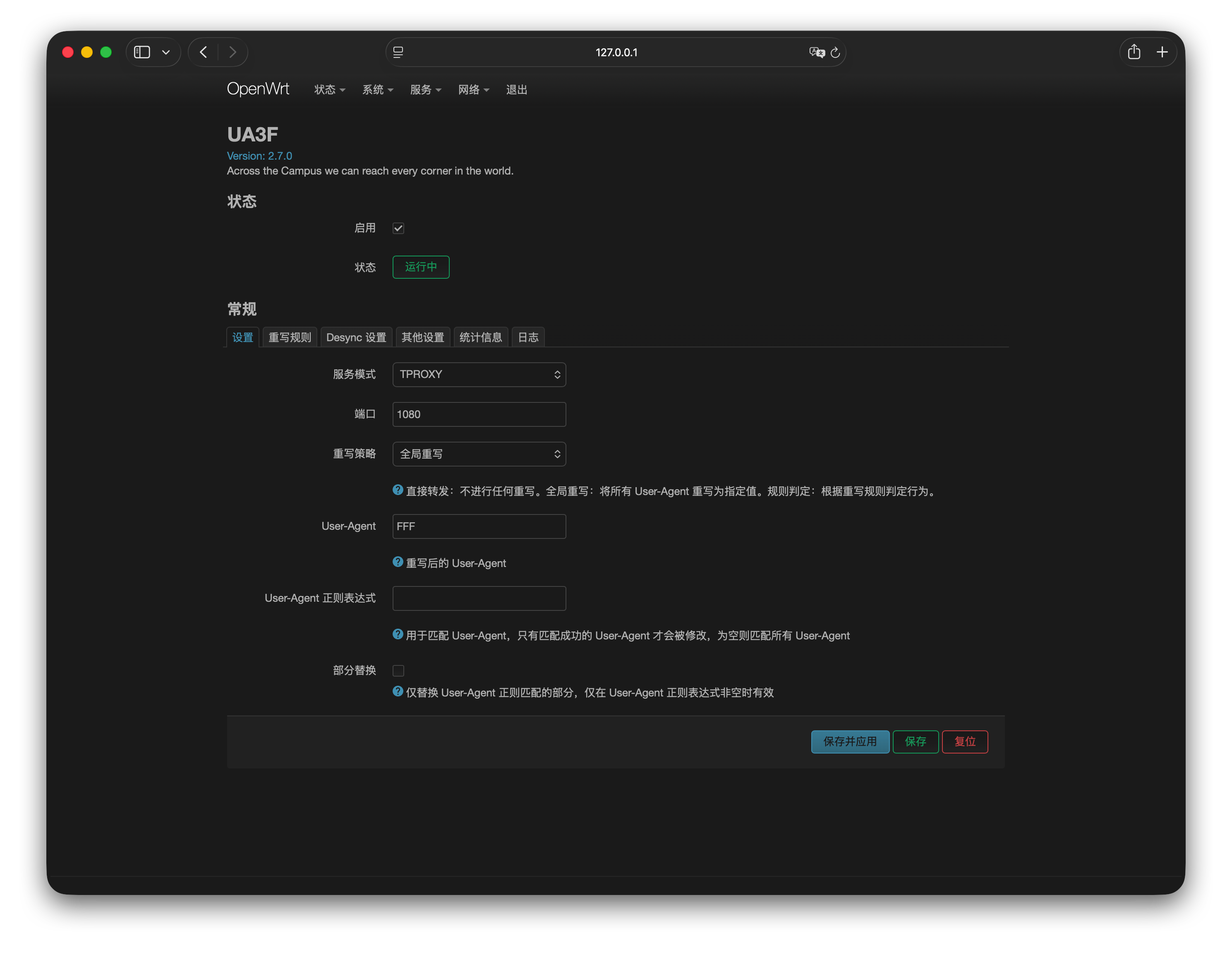Click the 保存并应用 button

coord(850,742)
